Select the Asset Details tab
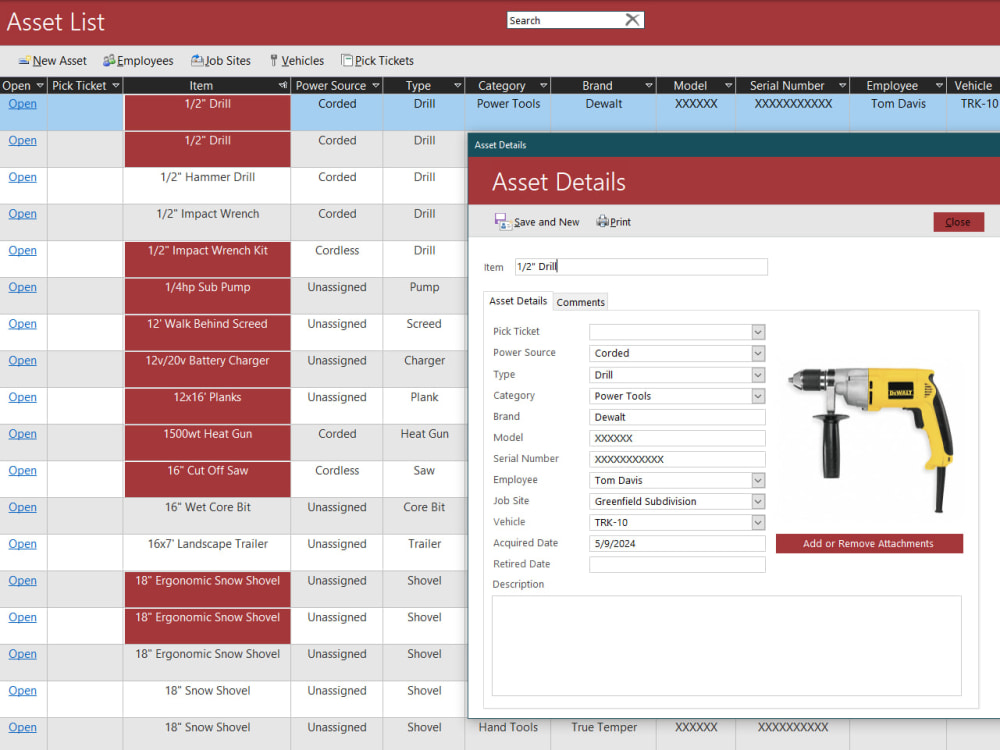 click(518, 301)
